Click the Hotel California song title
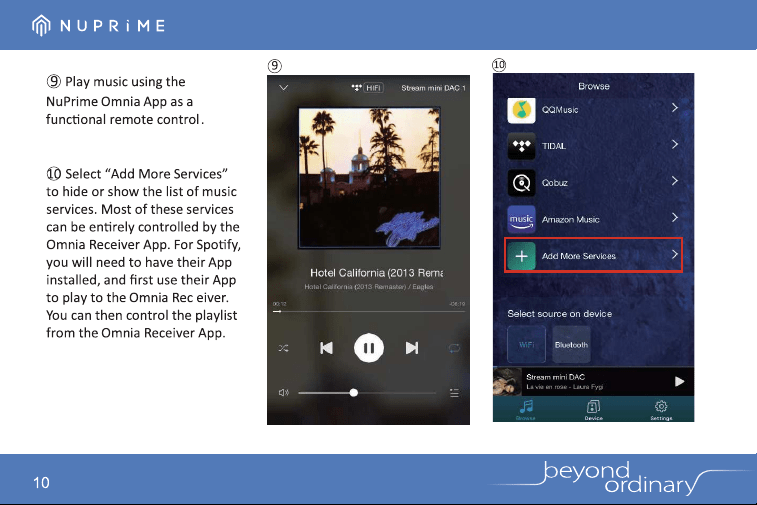757x505 pixels. tap(376, 273)
